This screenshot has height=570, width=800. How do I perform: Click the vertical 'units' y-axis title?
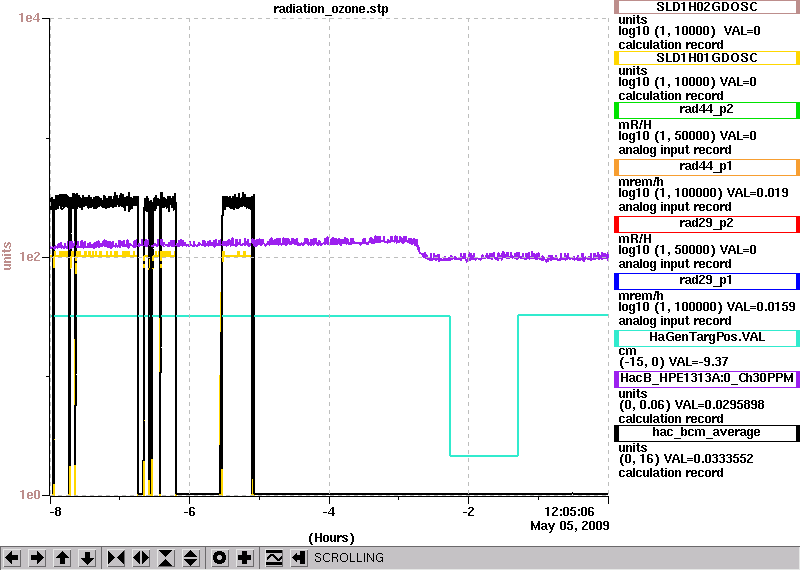click(x=7, y=256)
